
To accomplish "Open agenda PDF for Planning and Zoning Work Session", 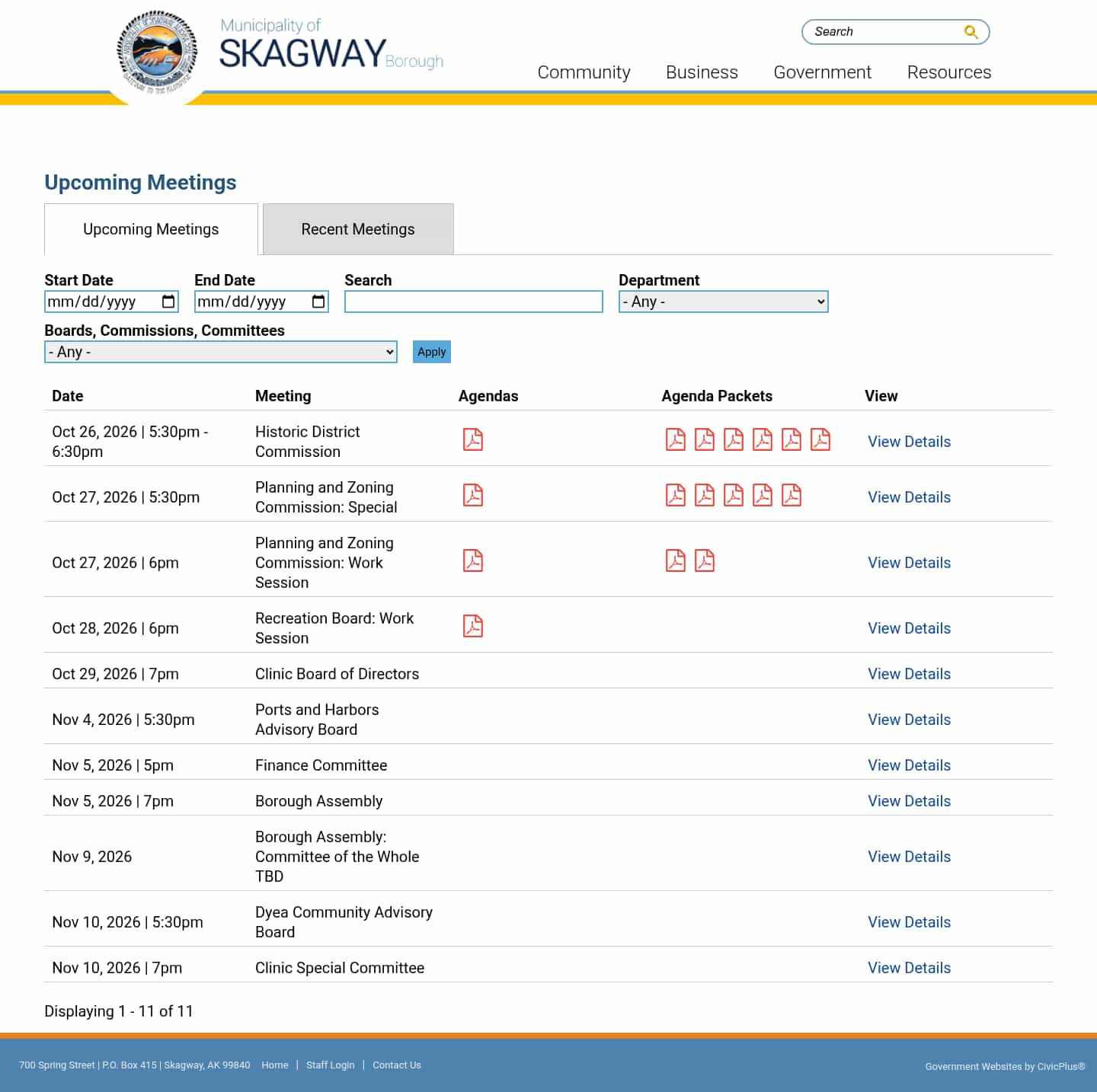I will (473, 560).
